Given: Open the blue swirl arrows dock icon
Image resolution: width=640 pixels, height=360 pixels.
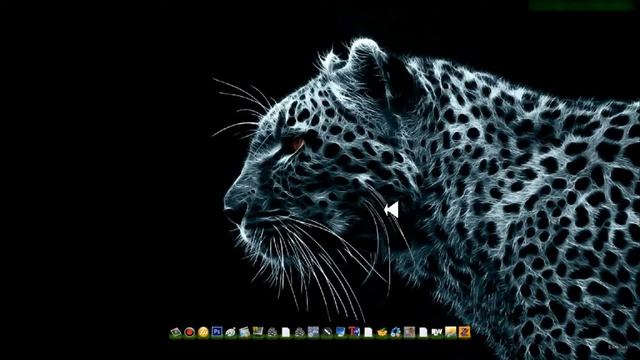Looking at the screenshot, I should (396, 332).
